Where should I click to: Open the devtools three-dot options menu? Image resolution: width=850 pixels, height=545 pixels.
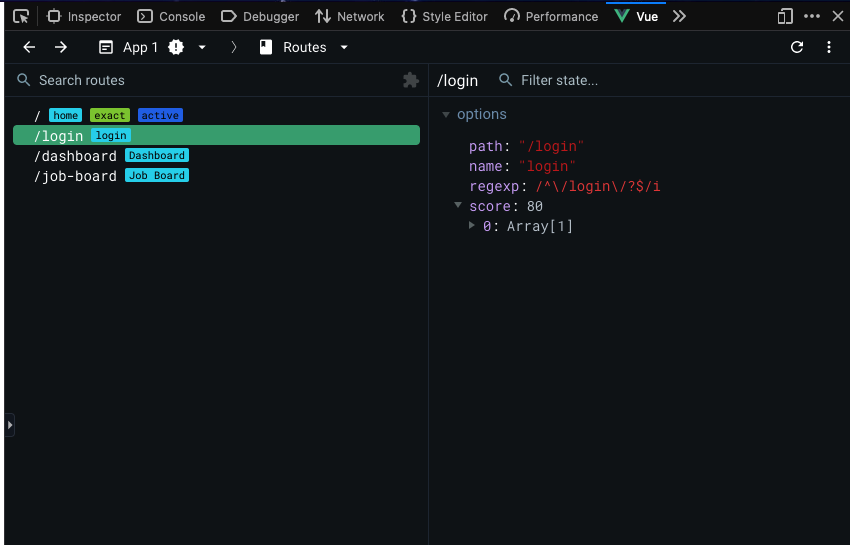pos(812,16)
